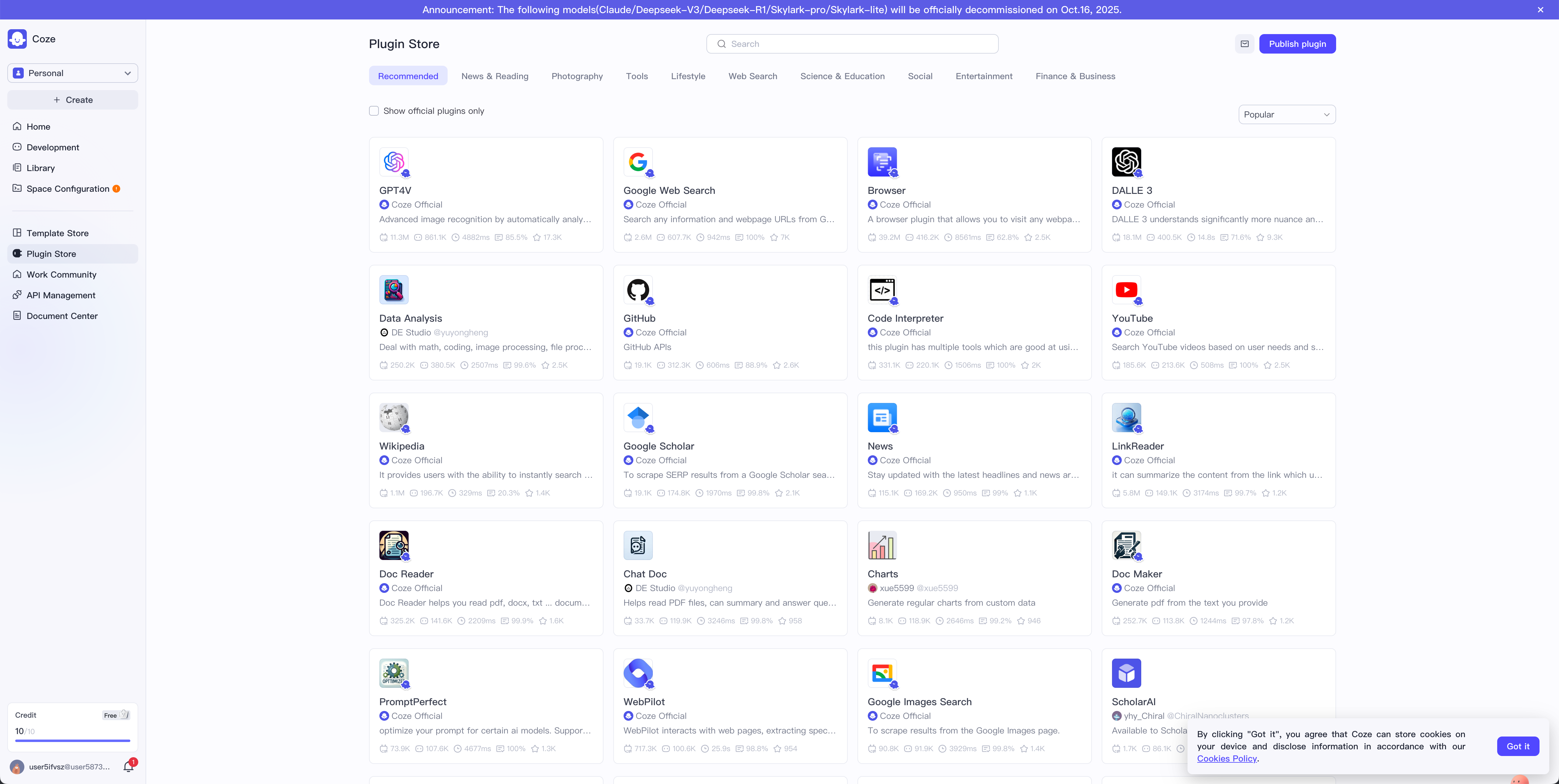
Task: Switch to the Web Search tab
Action: (752, 76)
